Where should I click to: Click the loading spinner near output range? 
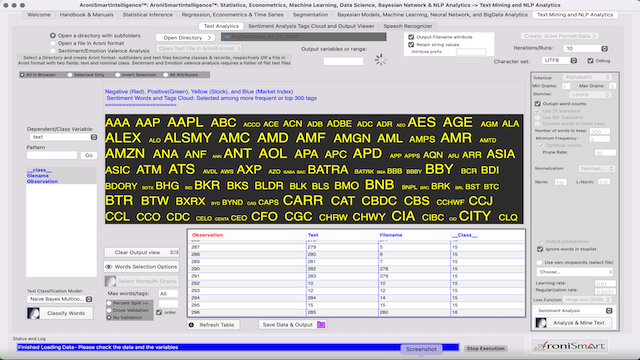380,60
